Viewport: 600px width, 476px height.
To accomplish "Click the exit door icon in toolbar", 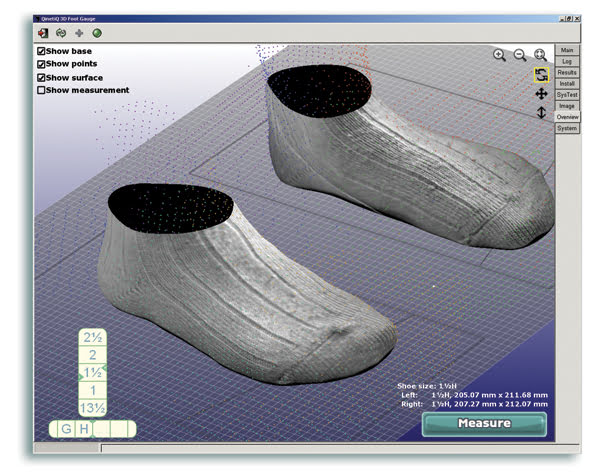I will click(x=43, y=33).
